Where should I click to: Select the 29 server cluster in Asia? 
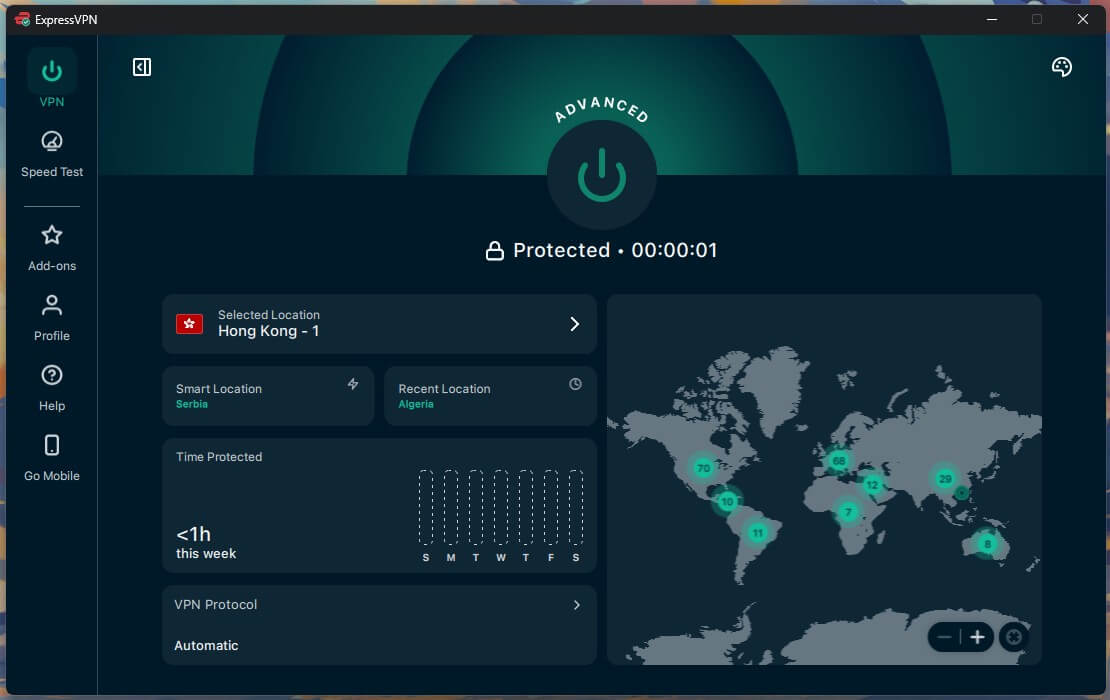point(945,478)
